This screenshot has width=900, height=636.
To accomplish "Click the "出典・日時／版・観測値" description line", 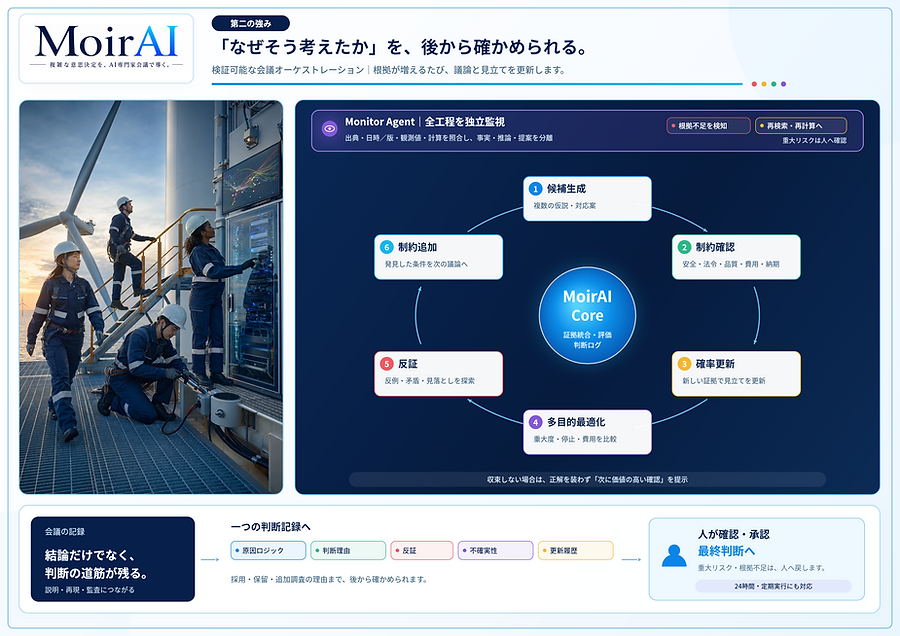I will click(x=449, y=138).
